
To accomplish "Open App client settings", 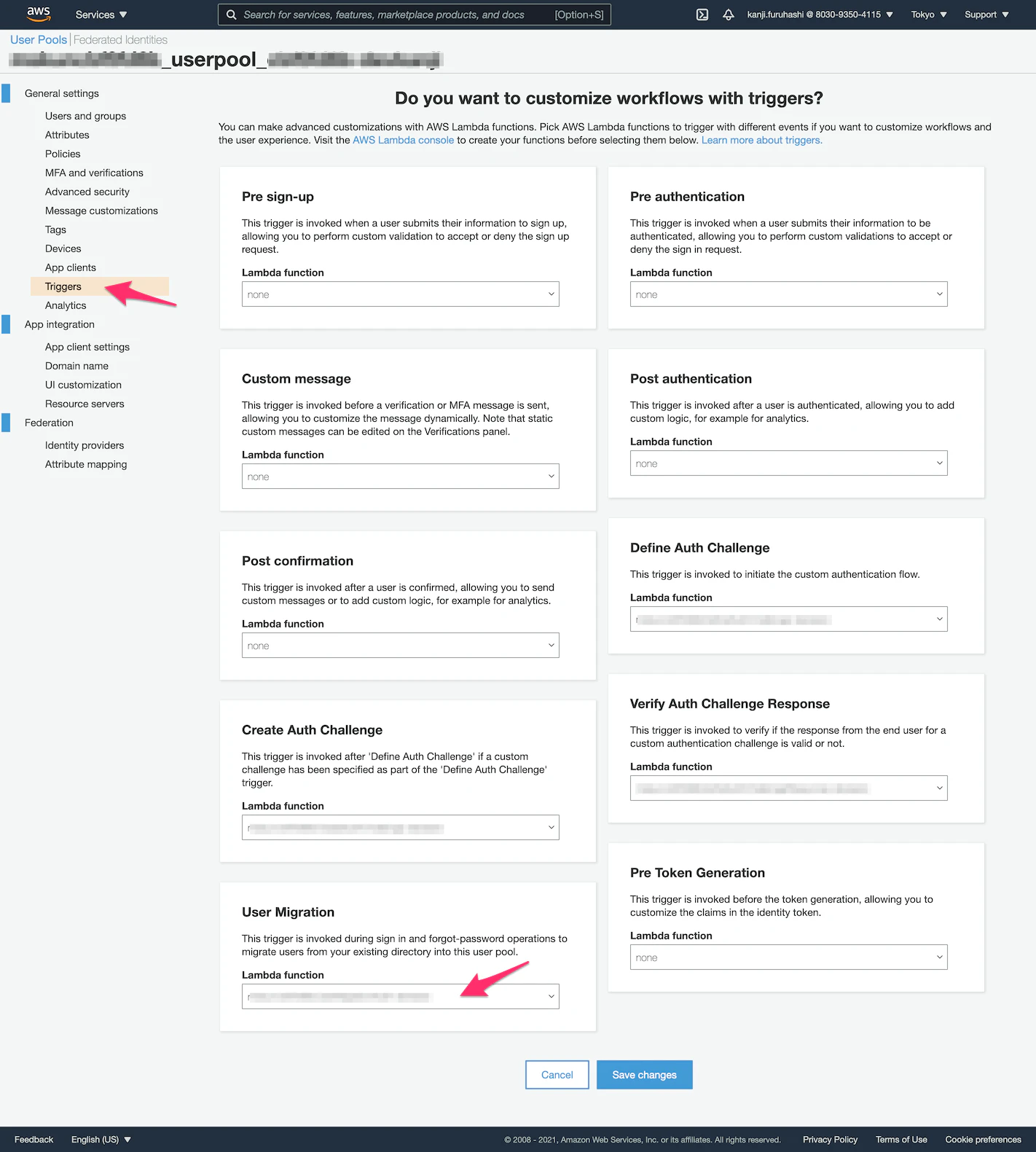I will (x=87, y=347).
